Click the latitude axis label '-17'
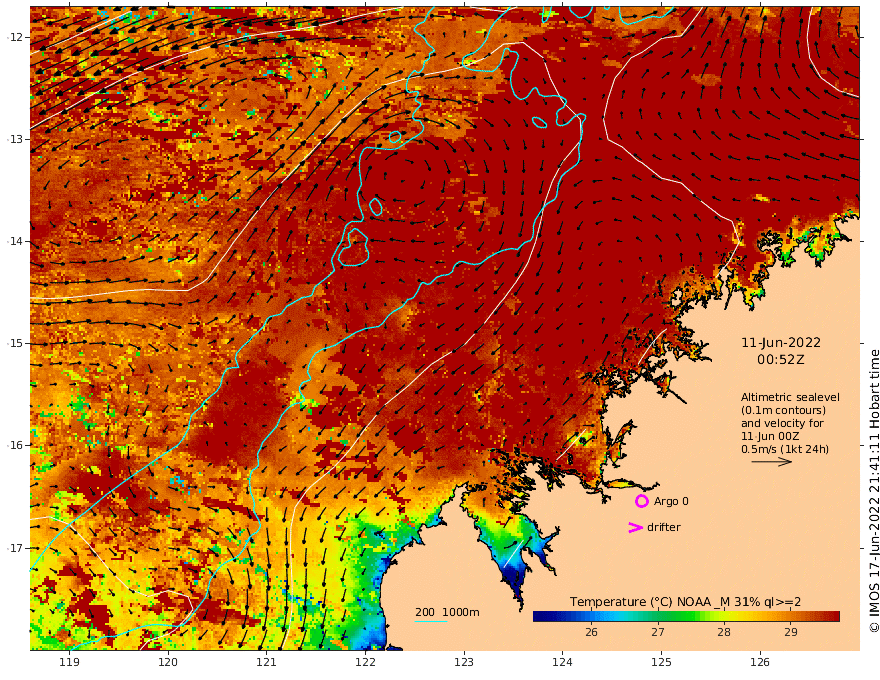Viewport: 880px width, 680px height. [15, 548]
